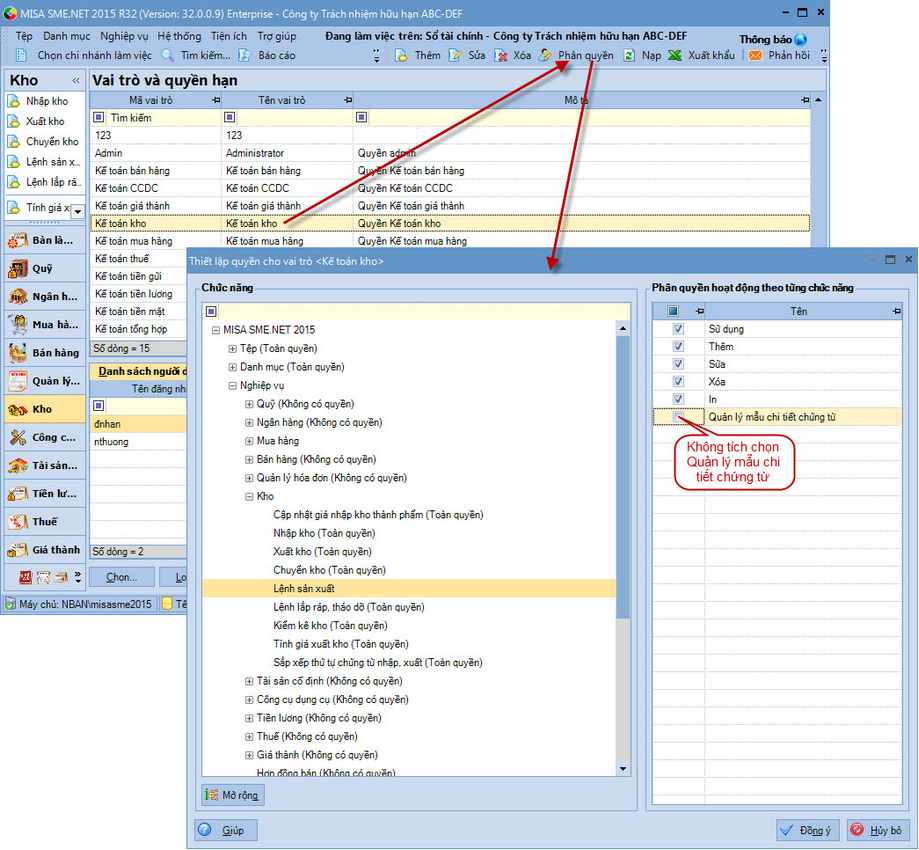Click the Thông báo globe icon
Viewport: 919px width, 850px height.
(801, 40)
